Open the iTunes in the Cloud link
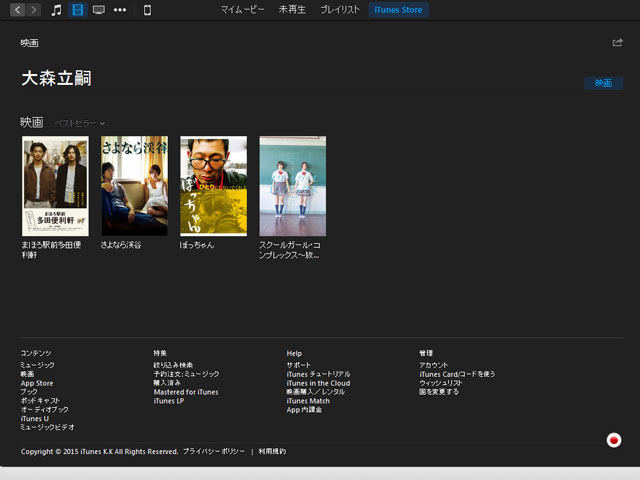Image resolution: width=640 pixels, height=480 pixels. pos(318,383)
